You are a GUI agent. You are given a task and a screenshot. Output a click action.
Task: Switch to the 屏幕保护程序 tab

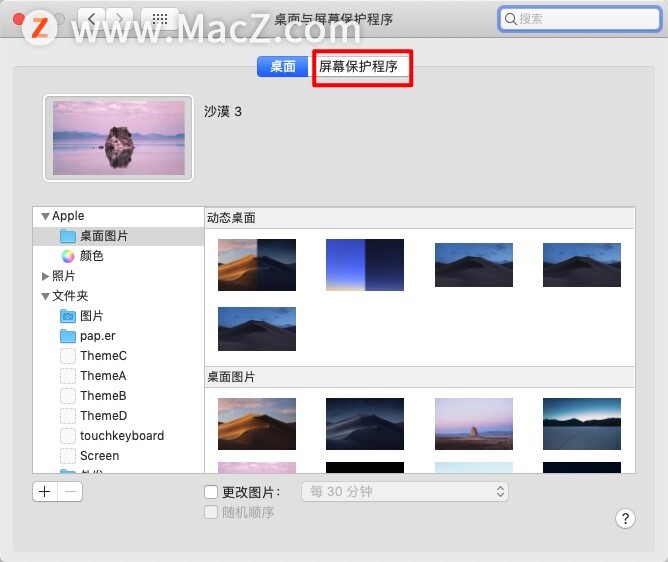(360, 67)
